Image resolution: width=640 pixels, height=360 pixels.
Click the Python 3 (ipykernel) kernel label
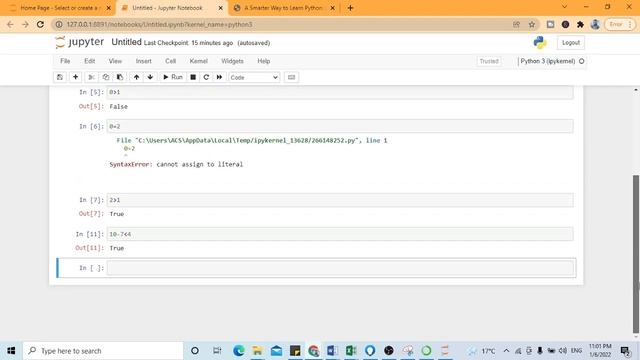coord(547,61)
